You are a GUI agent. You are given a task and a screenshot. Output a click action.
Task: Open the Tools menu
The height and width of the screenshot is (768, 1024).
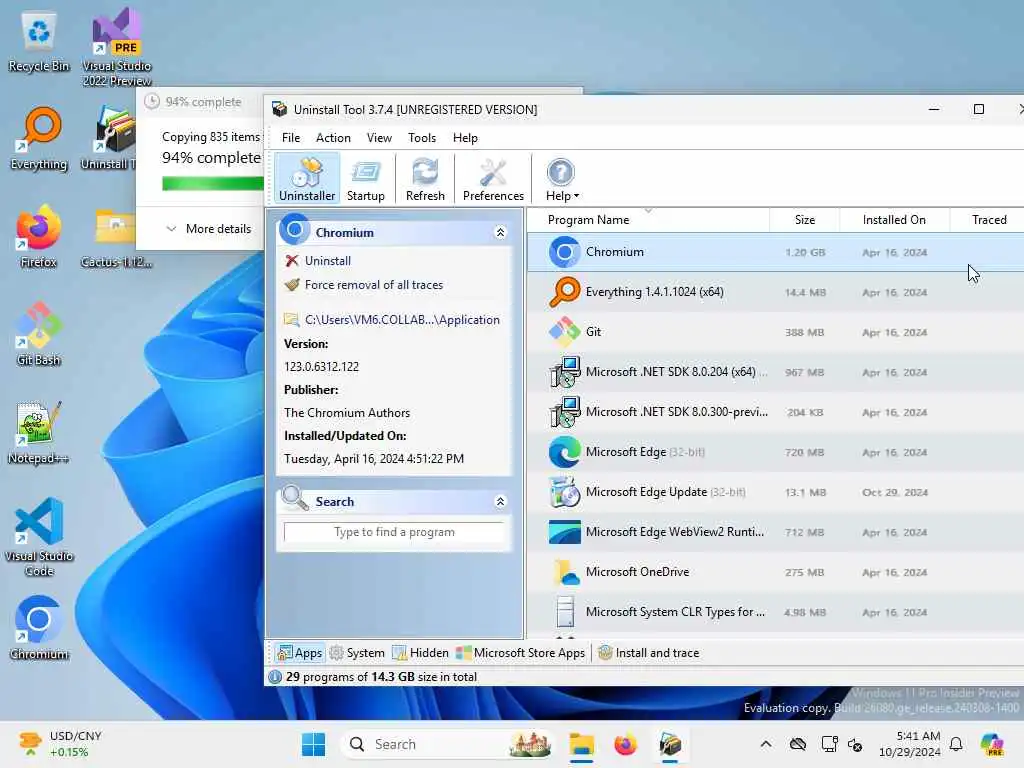pyautogui.click(x=422, y=138)
